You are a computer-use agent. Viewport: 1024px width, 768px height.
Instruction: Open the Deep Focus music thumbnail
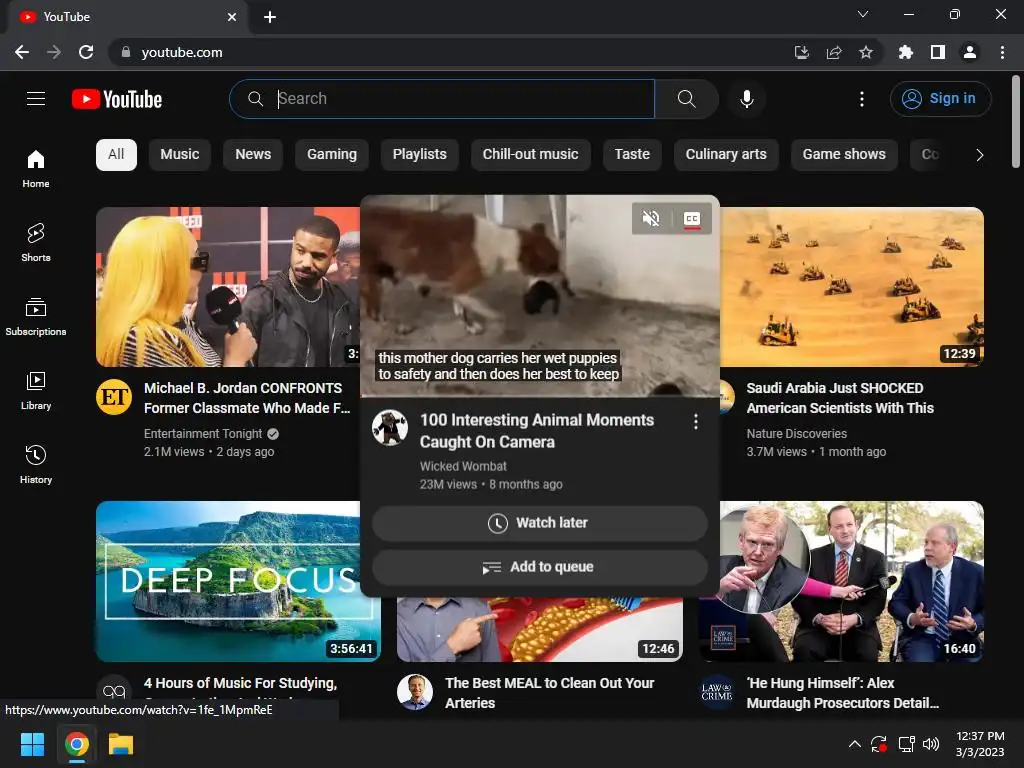(228, 581)
